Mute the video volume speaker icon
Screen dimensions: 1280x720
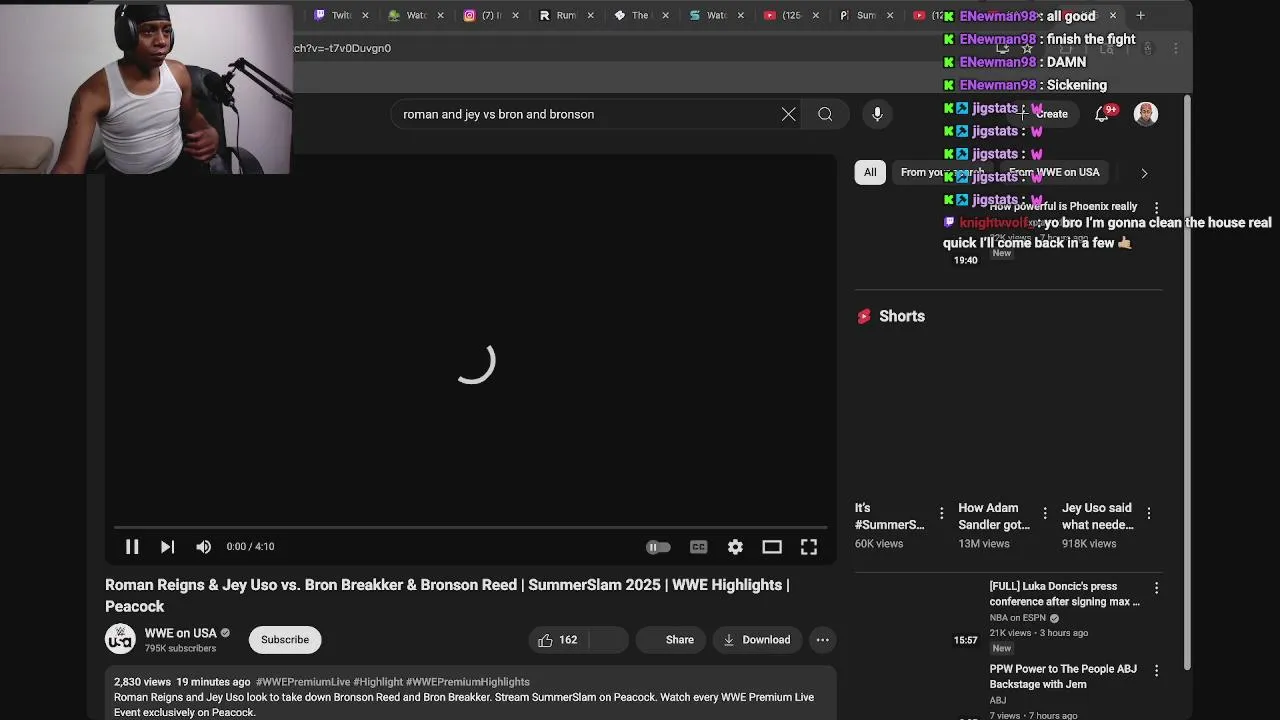tap(204, 547)
